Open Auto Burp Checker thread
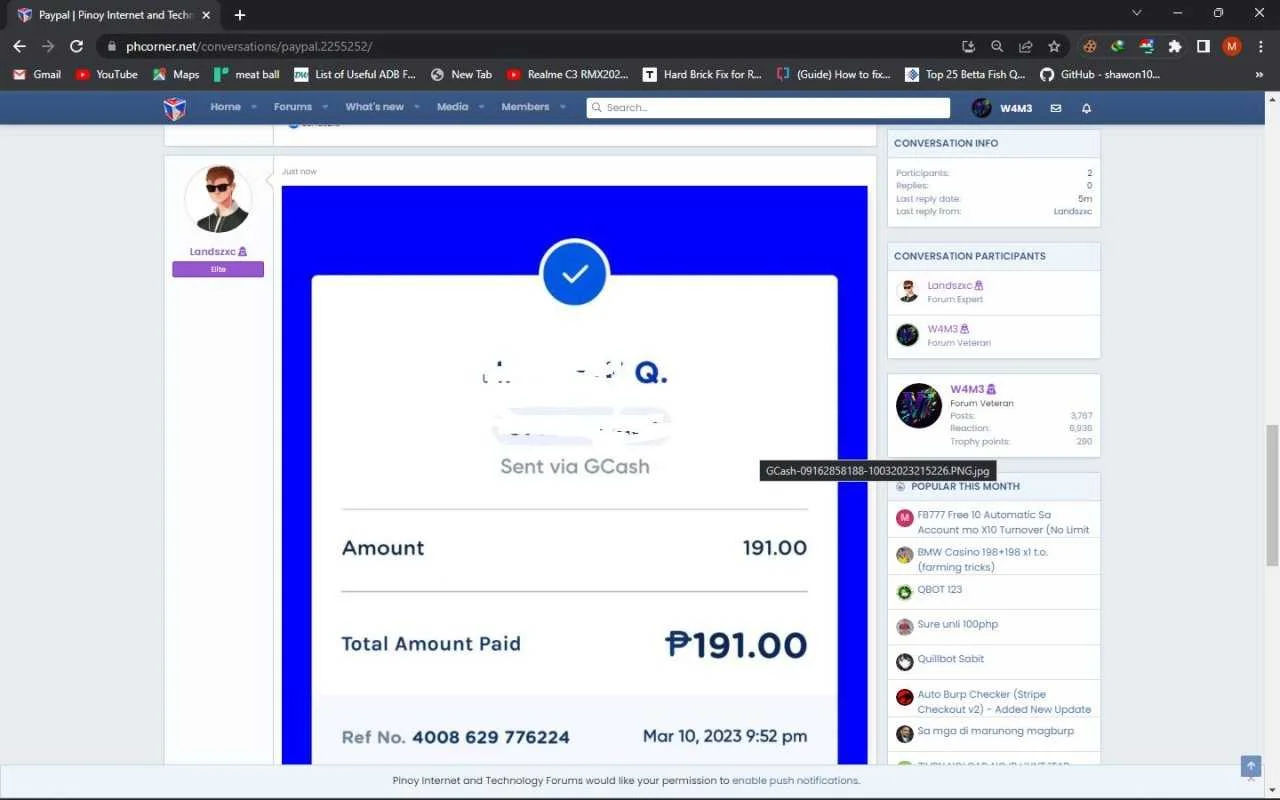 click(1004, 701)
